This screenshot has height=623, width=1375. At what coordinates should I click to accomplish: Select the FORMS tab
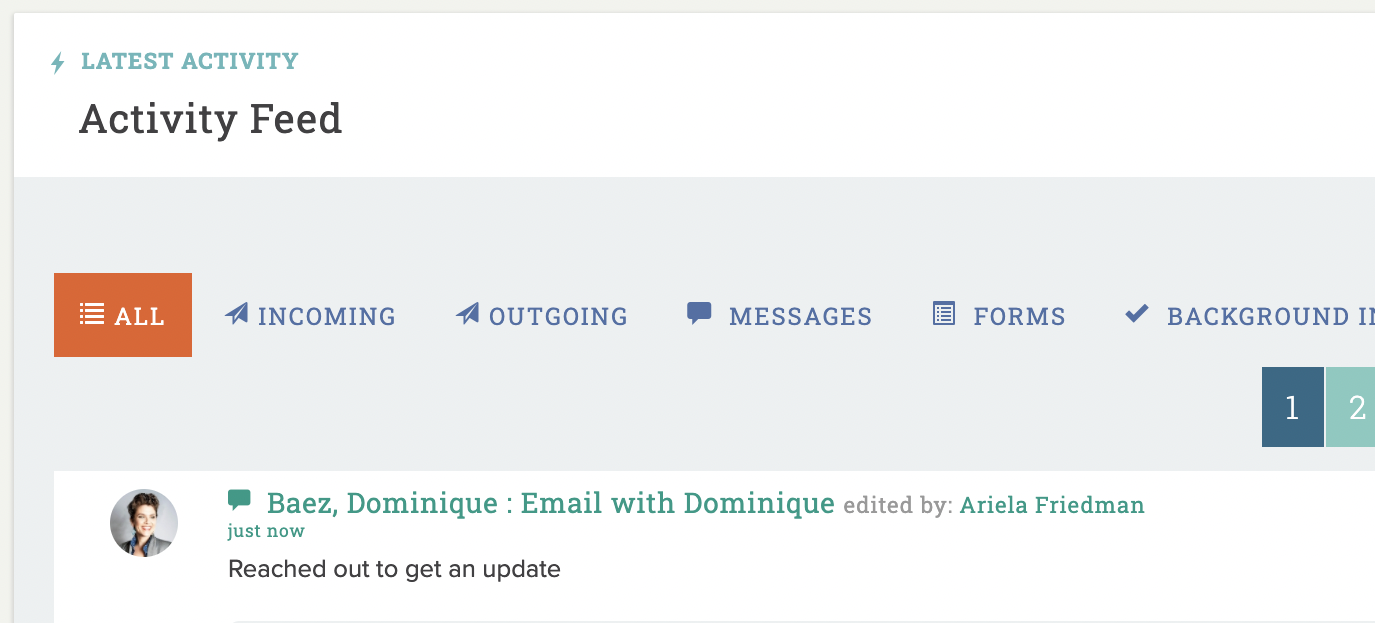pos(999,315)
